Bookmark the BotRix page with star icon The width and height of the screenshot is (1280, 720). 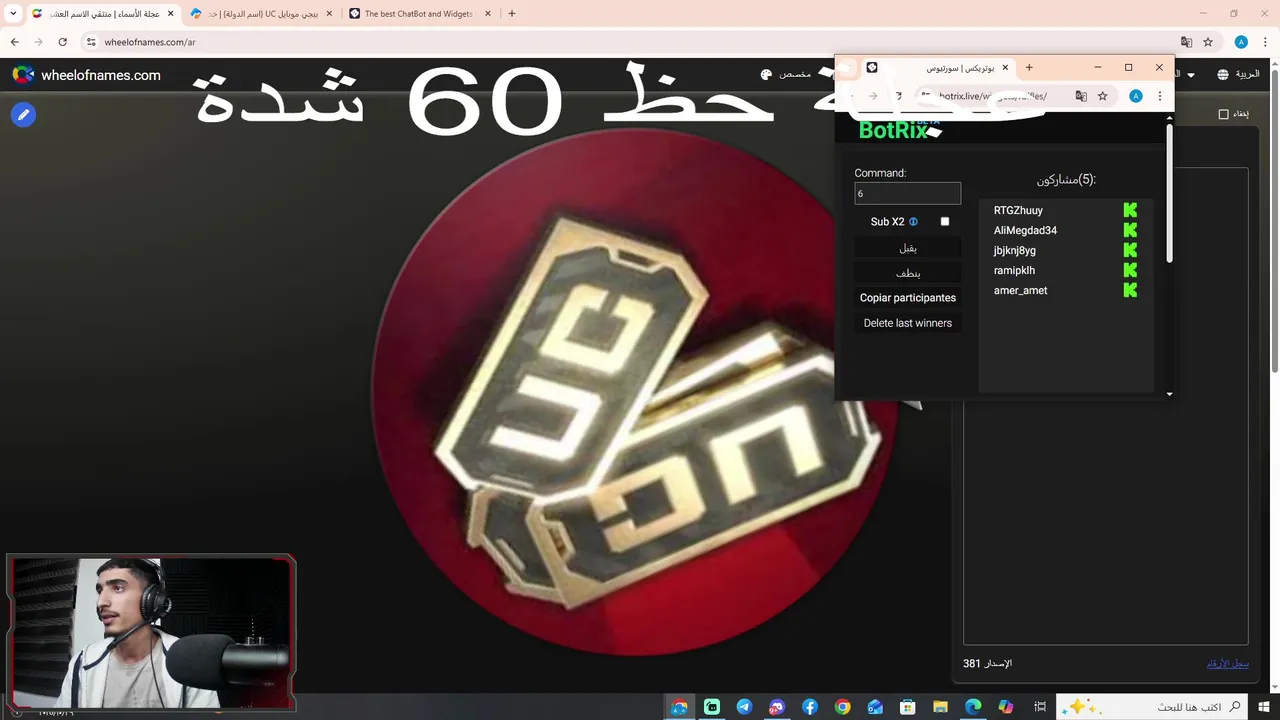point(1103,96)
